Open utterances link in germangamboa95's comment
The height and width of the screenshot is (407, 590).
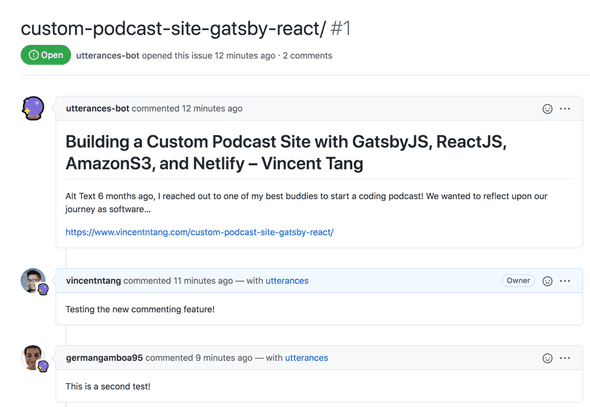306,358
